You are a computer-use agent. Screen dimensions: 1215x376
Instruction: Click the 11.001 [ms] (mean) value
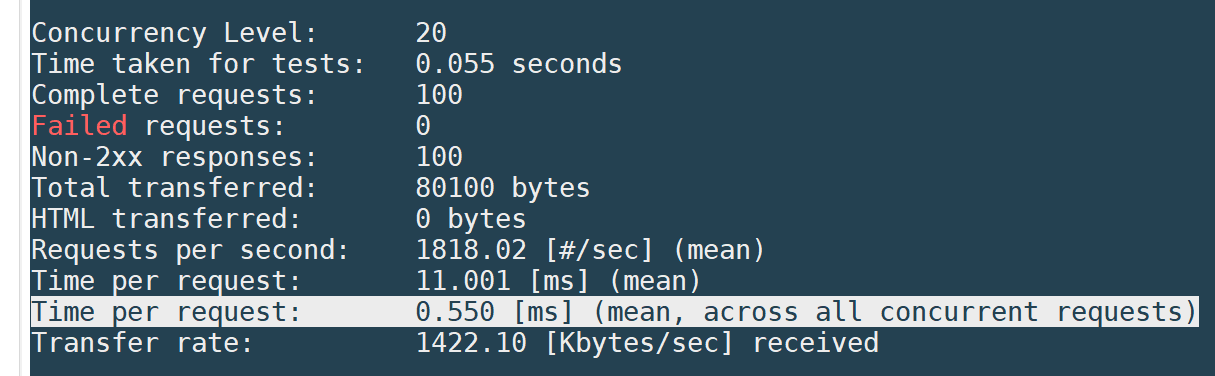(x=559, y=281)
